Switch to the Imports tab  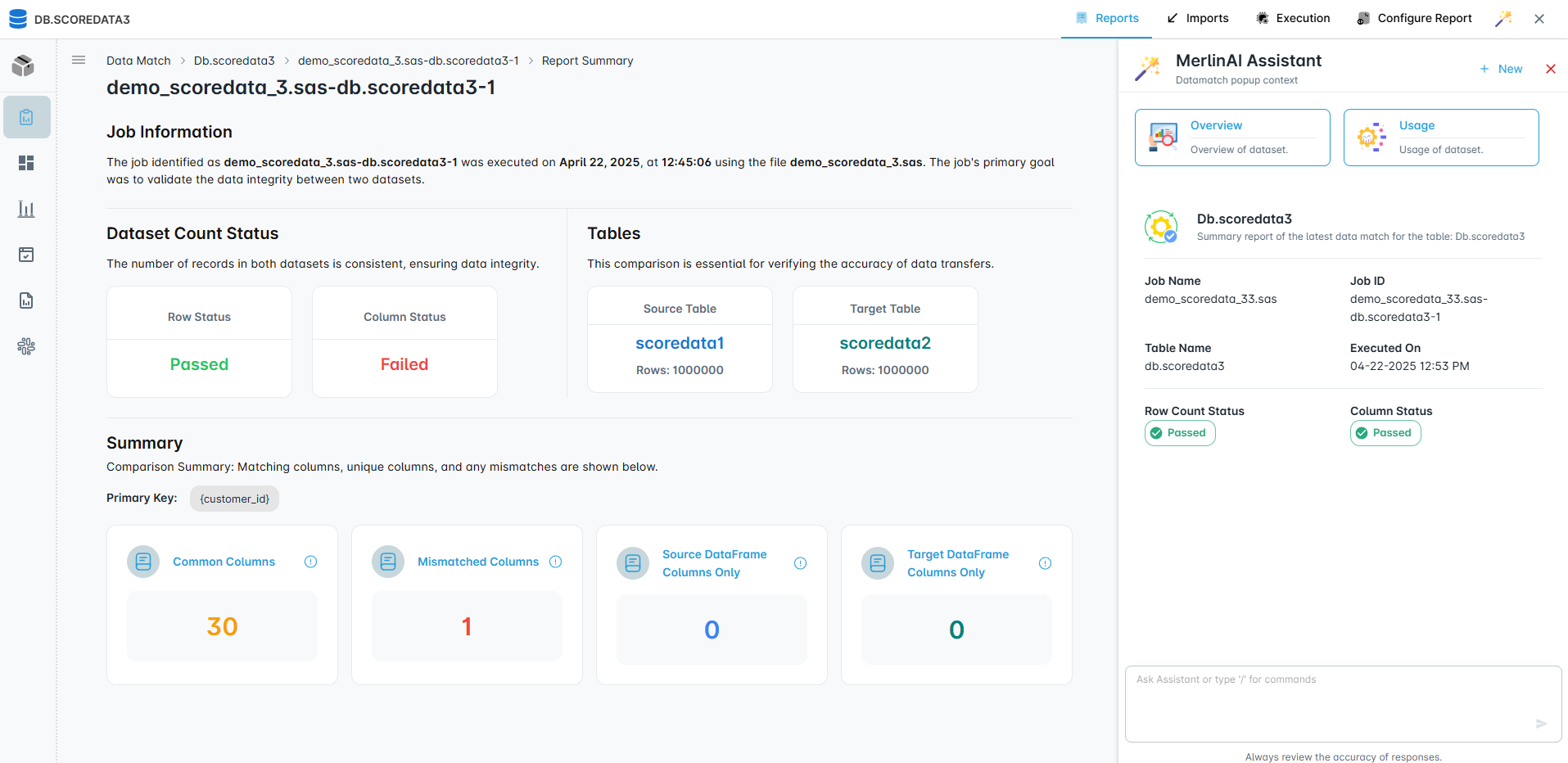coord(1198,18)
